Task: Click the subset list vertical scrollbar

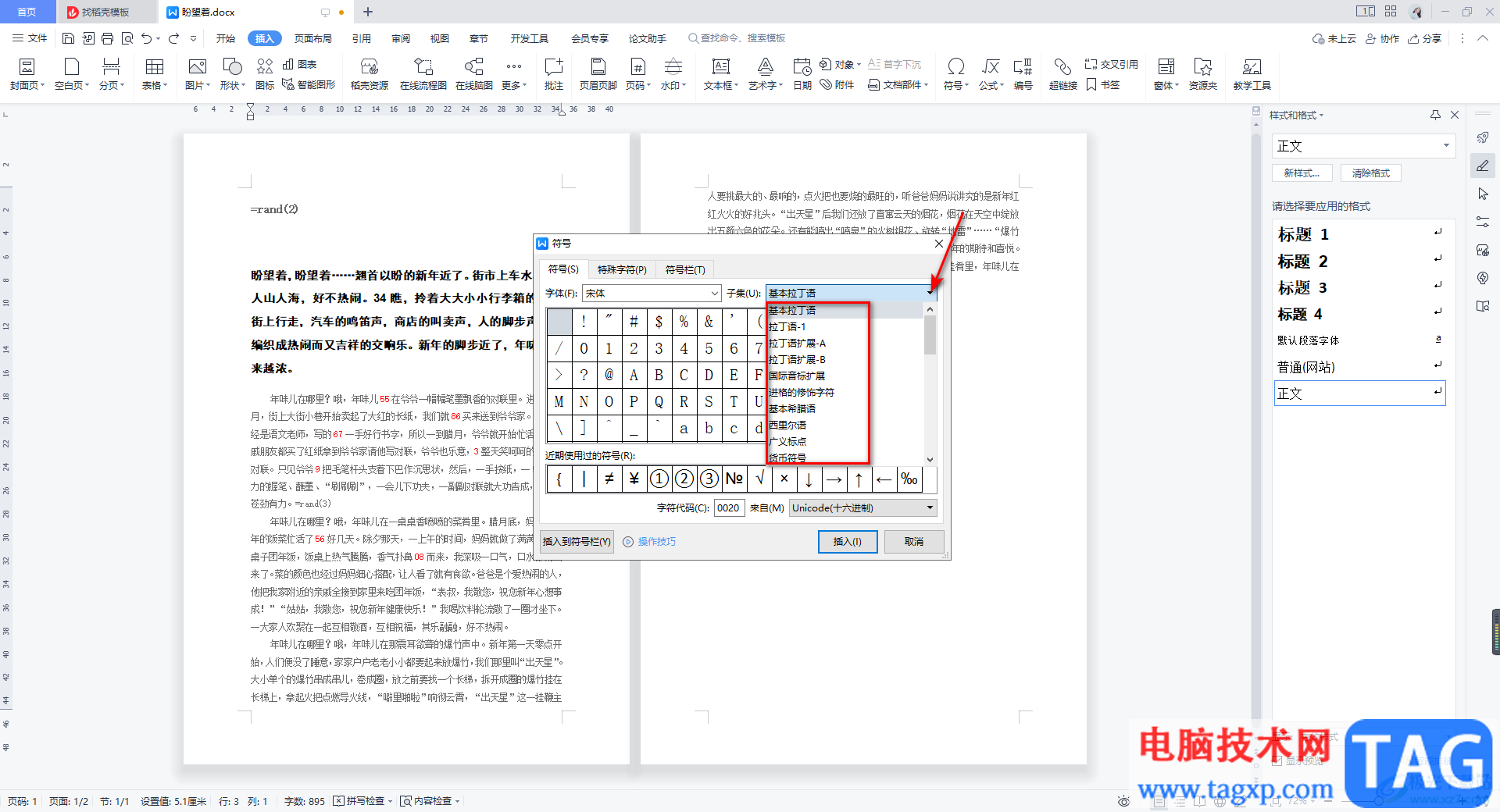Action: [930, 384]
